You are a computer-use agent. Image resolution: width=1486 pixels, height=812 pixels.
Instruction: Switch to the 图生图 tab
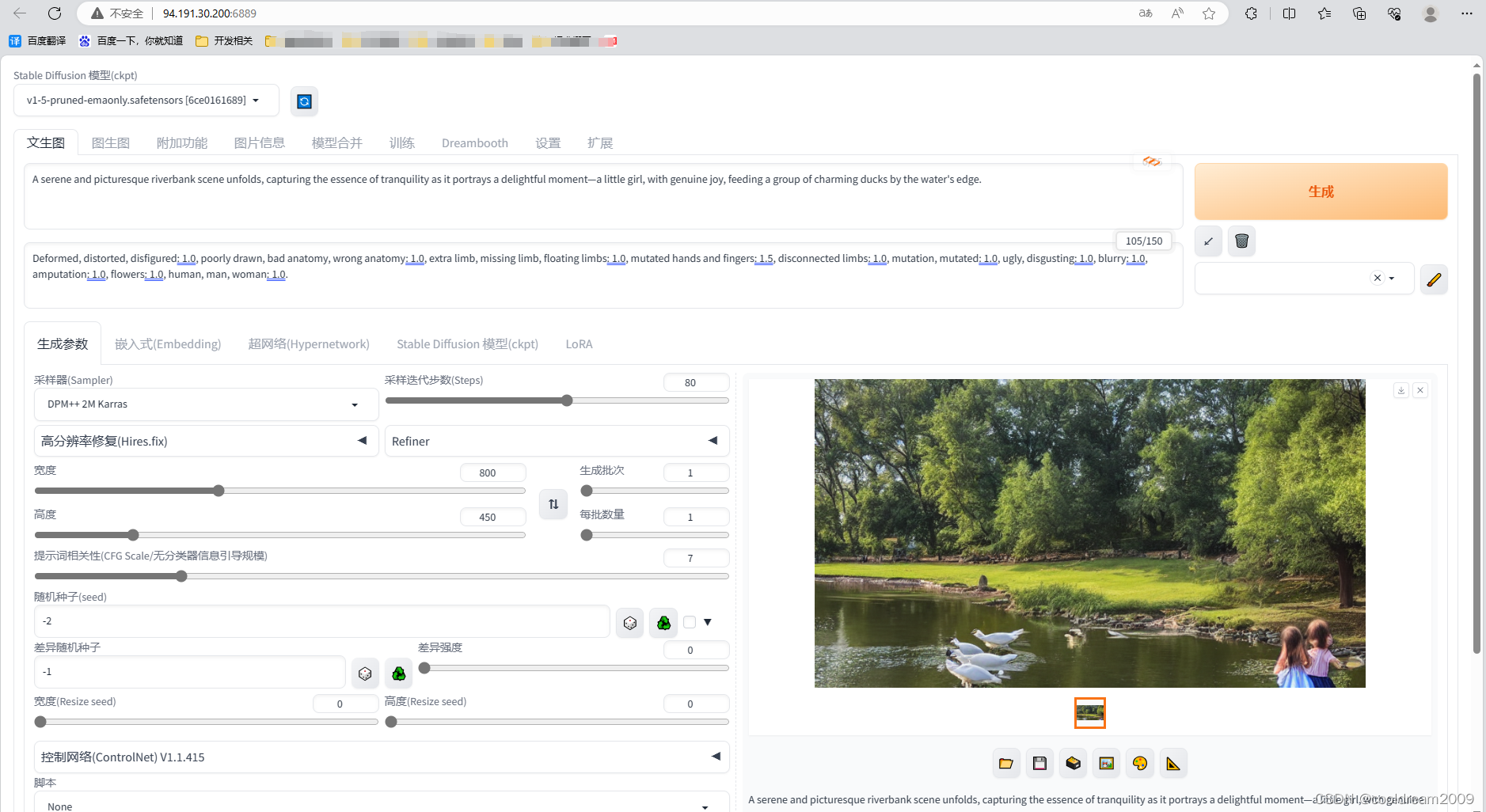(x=111, y=143)
